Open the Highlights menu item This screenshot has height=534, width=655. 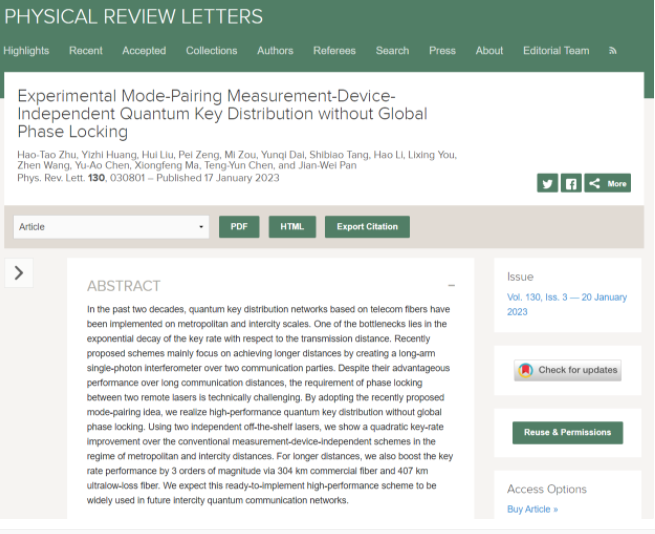[26, 51]
